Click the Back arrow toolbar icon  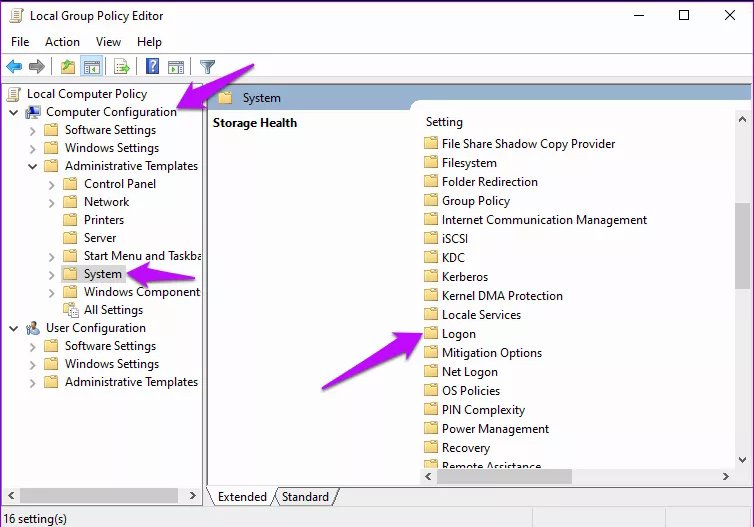tap(14, 66)
